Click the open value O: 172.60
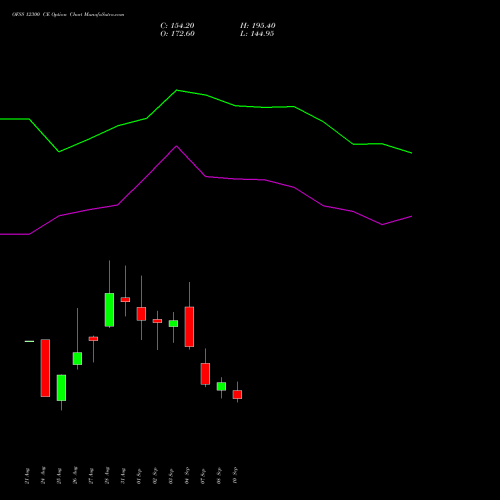 tap(177, 34)
